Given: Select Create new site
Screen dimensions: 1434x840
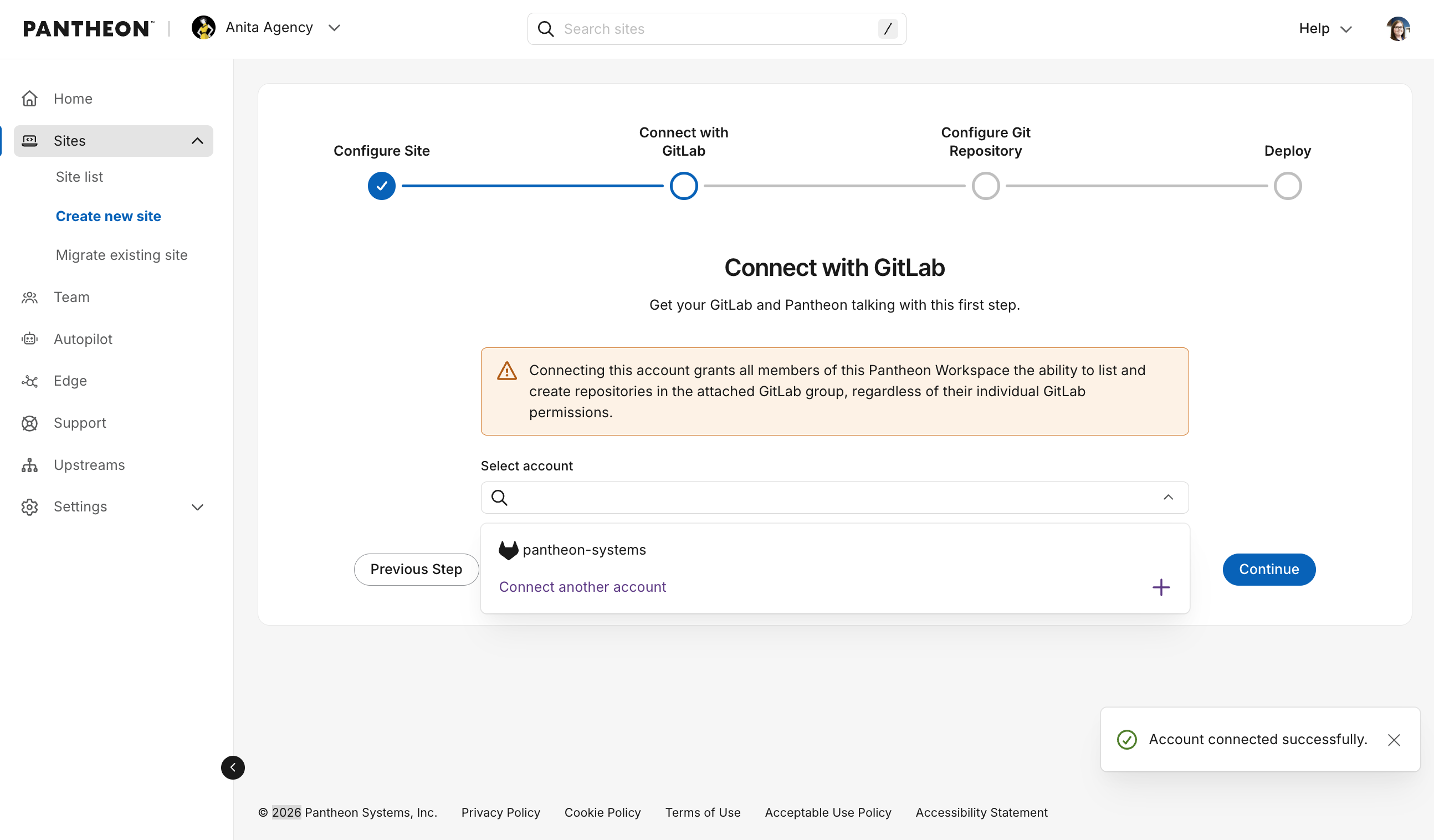Looking at the screenshot, I should pyautogui.click(x=108, y=216).
